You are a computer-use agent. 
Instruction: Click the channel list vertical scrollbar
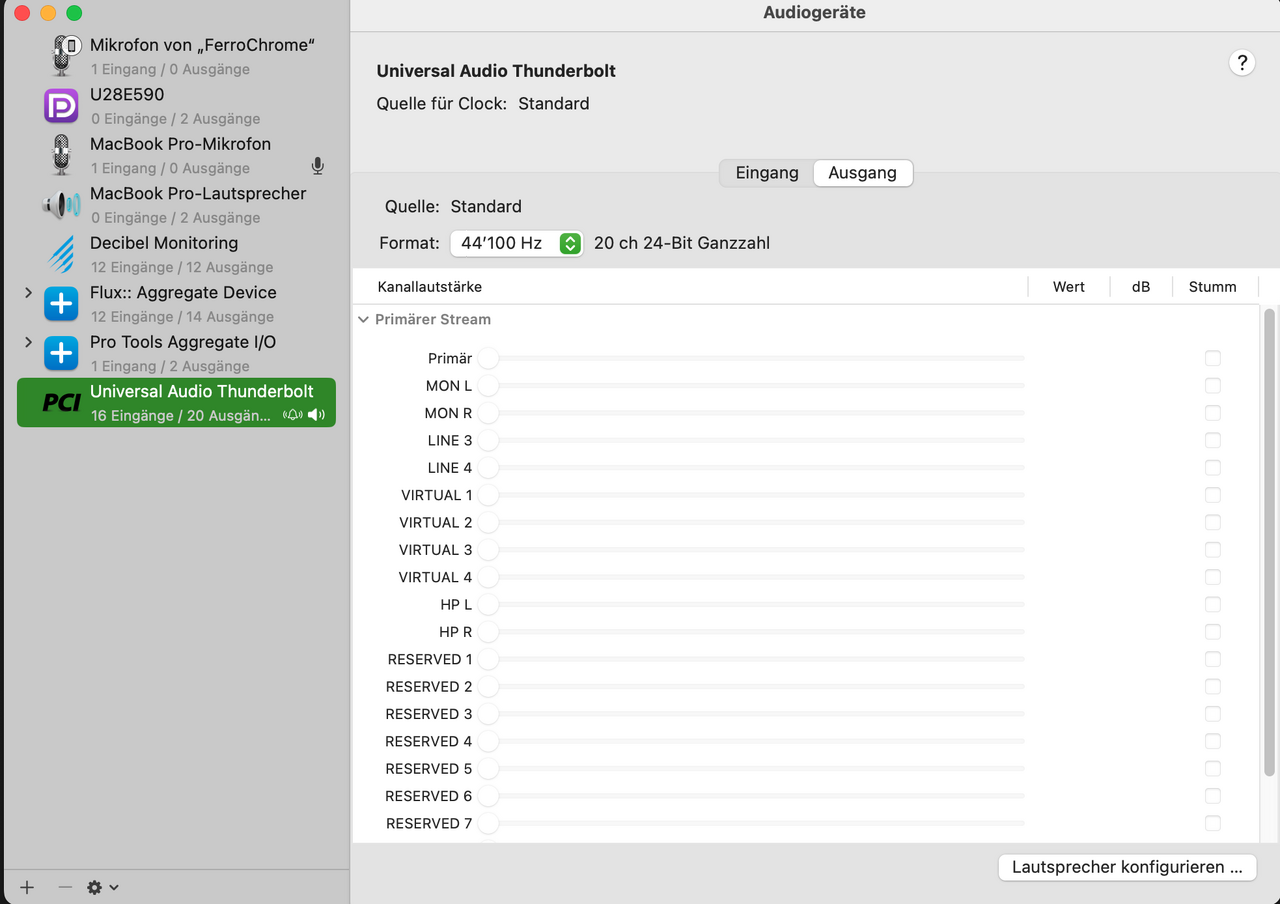(1270, 543)
